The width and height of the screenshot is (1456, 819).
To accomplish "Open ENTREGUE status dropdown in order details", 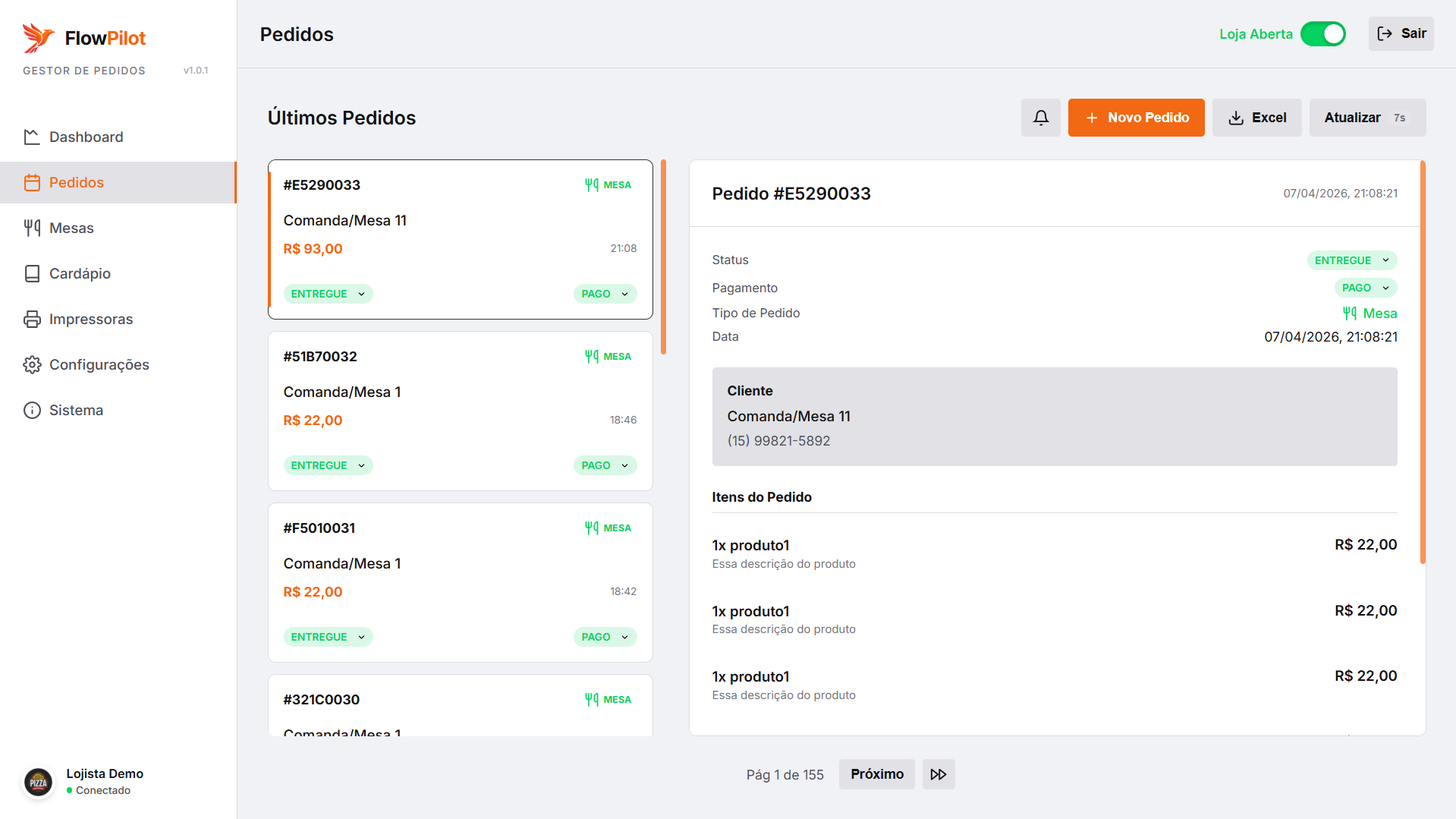I will 1351,260.
